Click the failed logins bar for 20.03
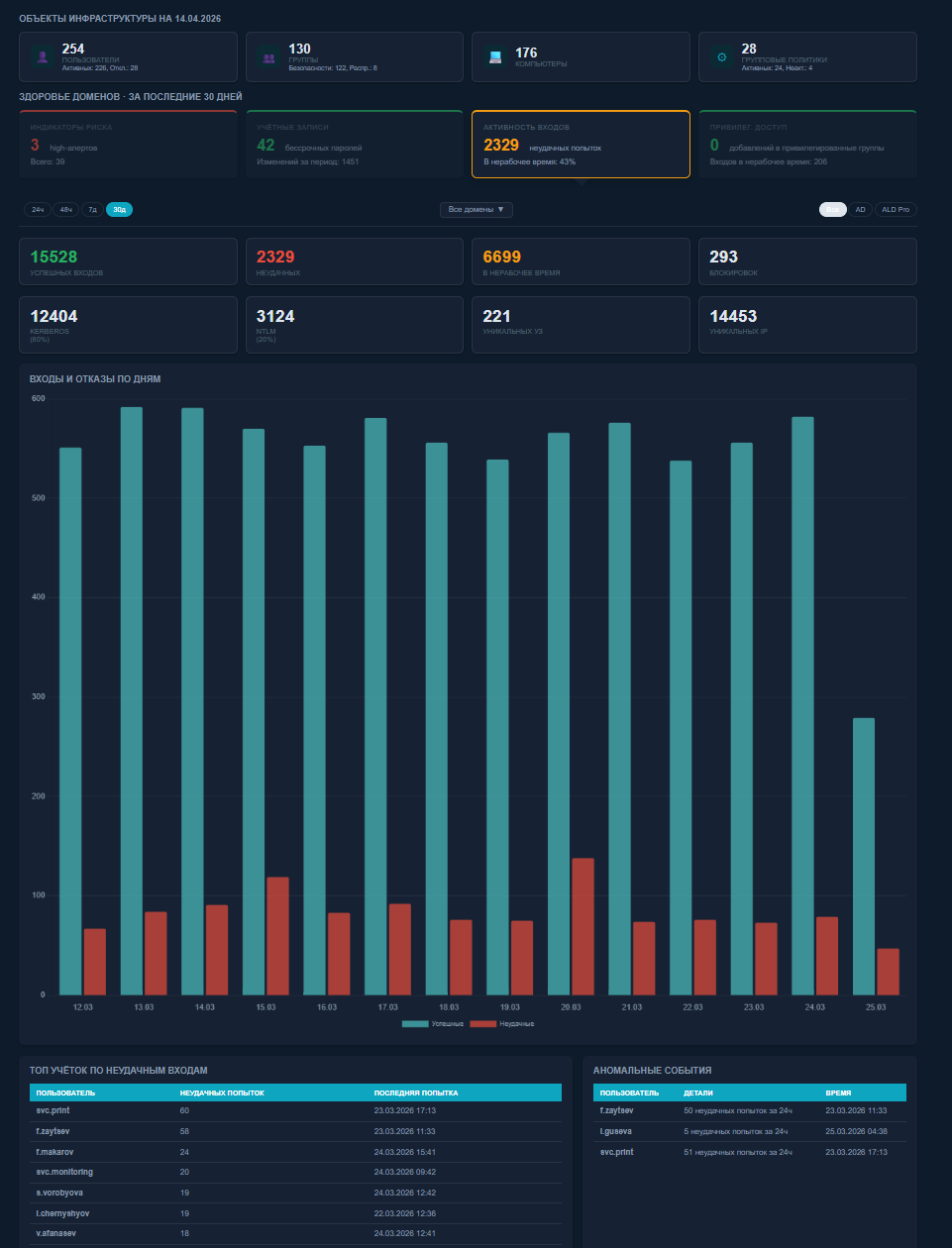Image resolution: width=952 pixels, height=1248 pixels. [583, 927]
